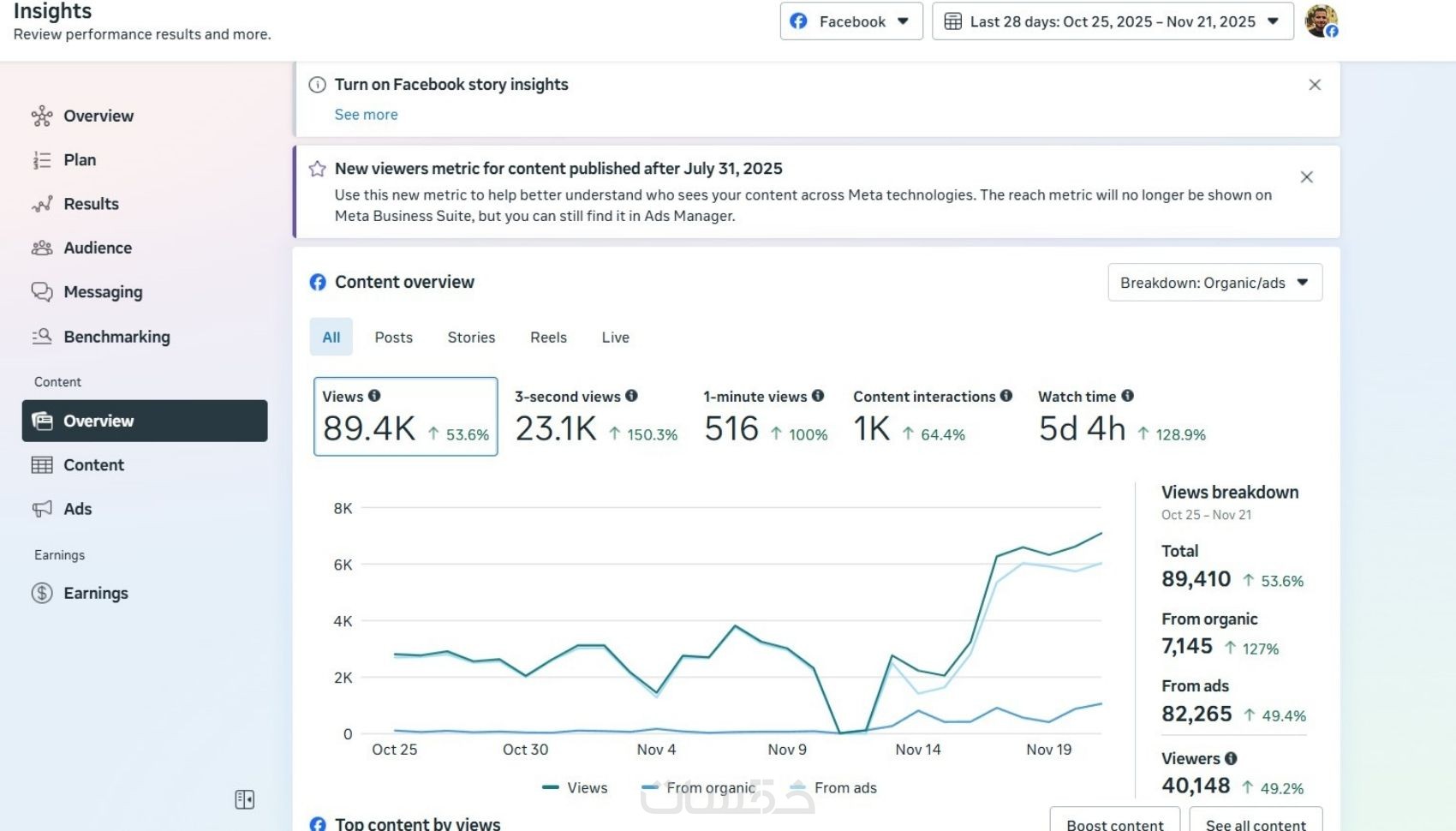
Task: Click the info icon next to Views
Action: 374,396
